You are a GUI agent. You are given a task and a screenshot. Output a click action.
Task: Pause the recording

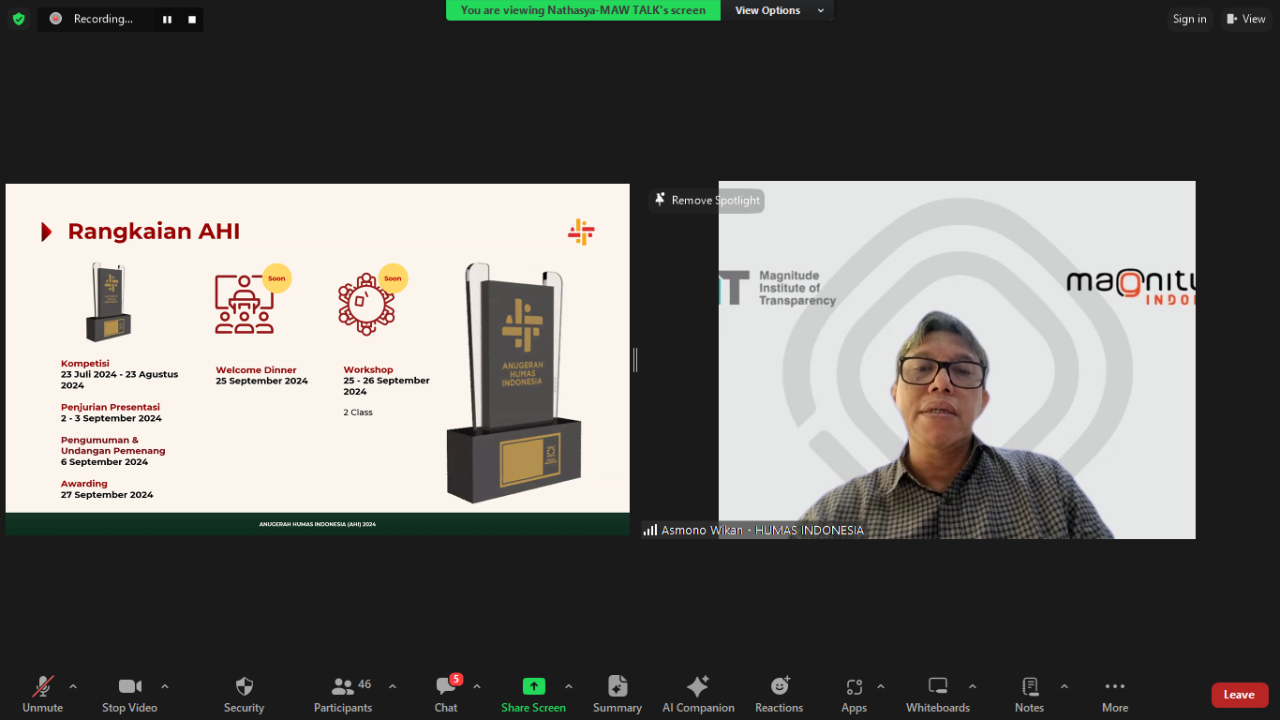point(167,19)
